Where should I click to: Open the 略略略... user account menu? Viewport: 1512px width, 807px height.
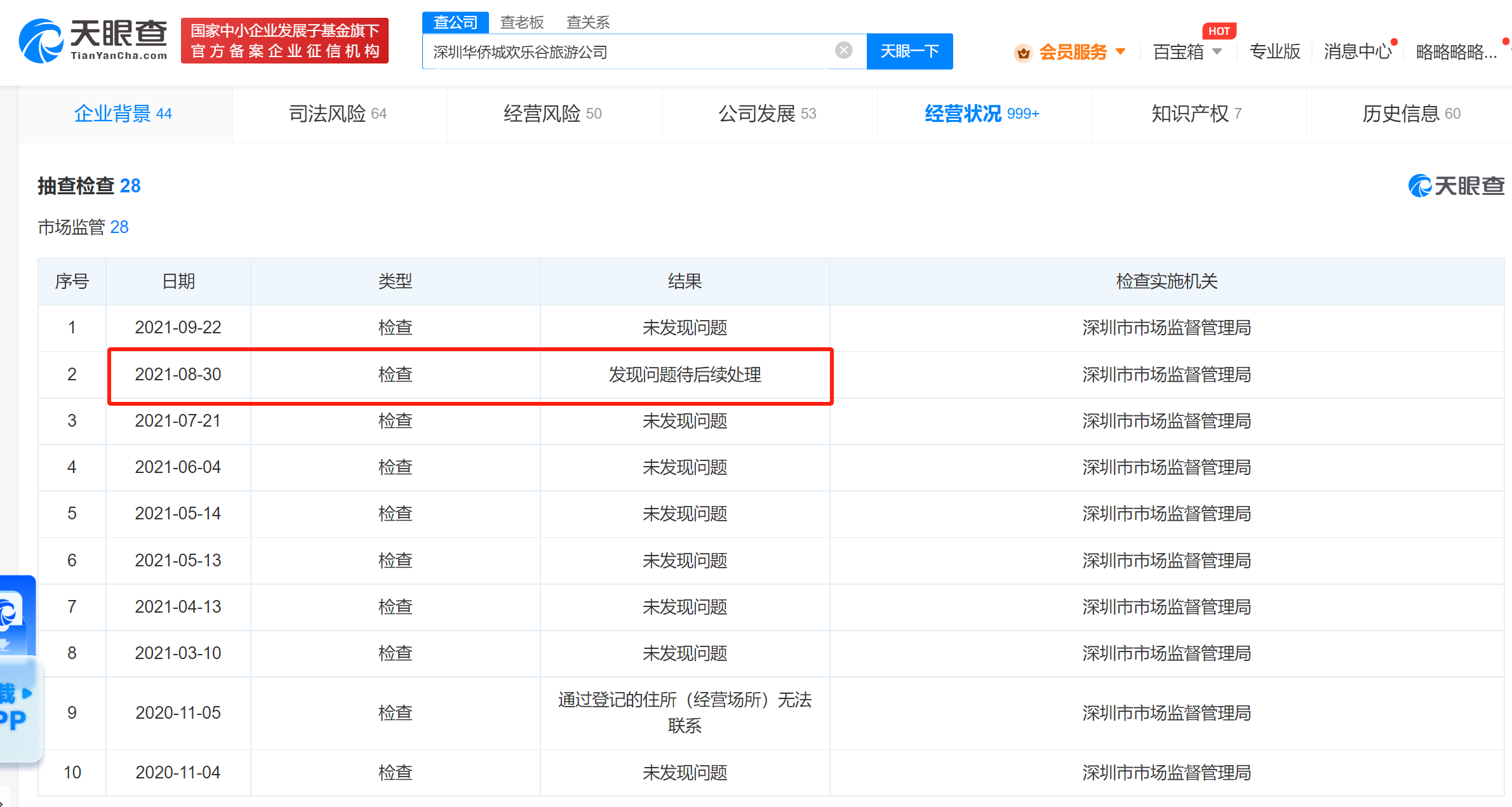point(1457,52)
